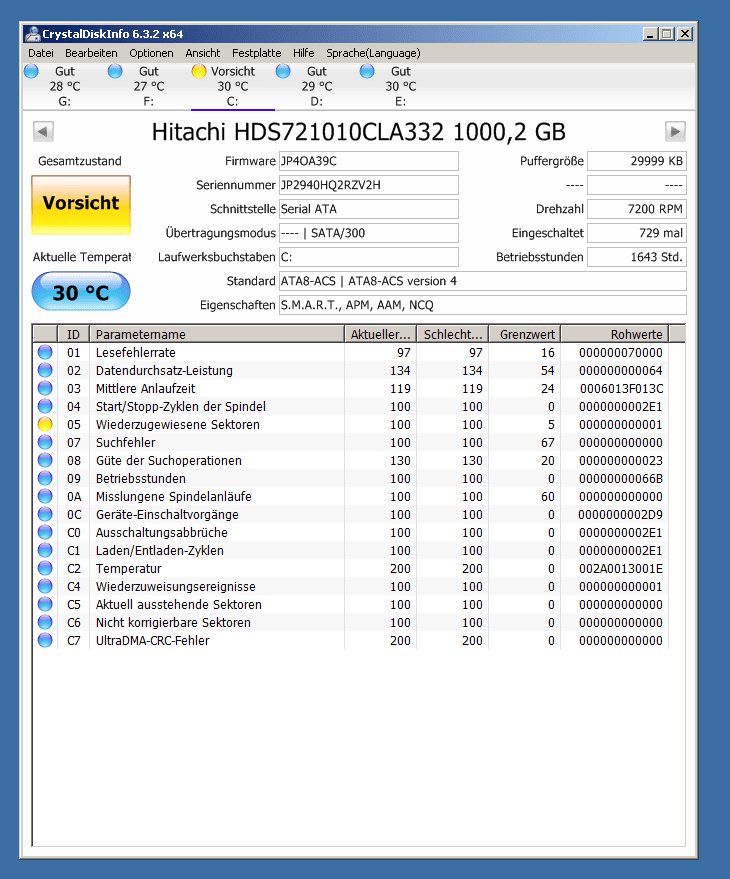Click the Schnittstelle field Serial ATA
This screenshot has height=879, width=730.
tap(369, 209)
